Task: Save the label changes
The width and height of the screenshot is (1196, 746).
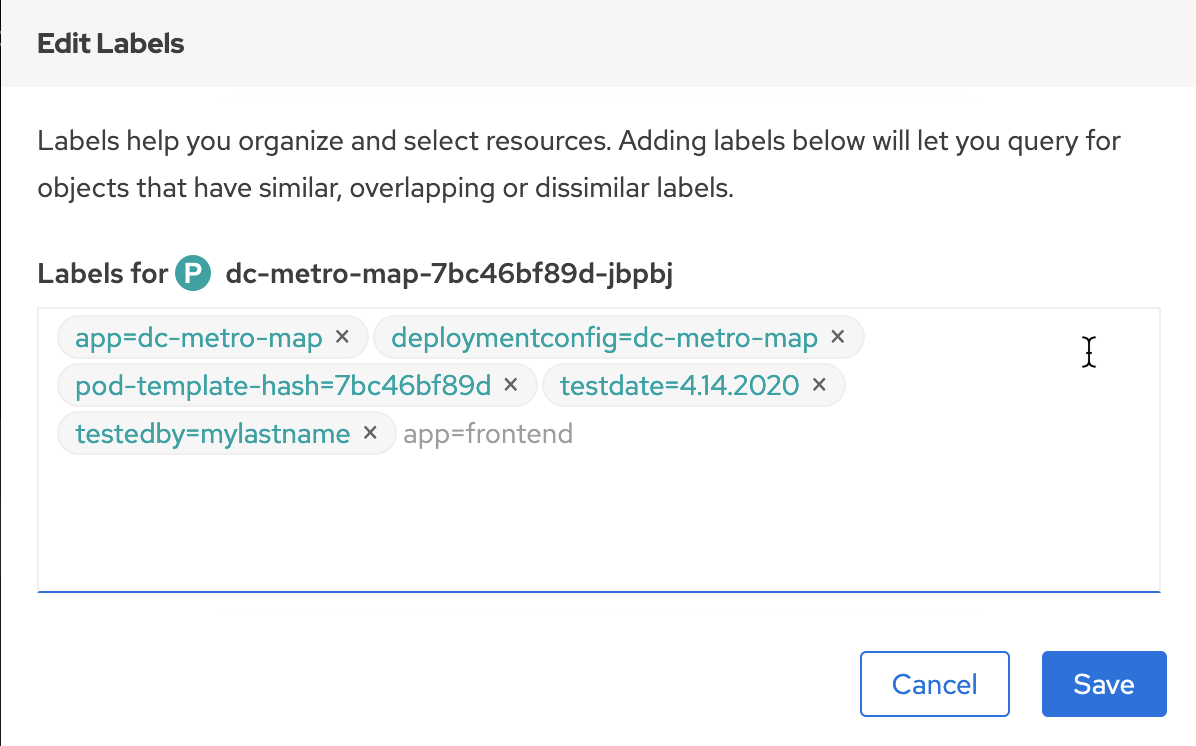Action: (x=1104, y=684)
